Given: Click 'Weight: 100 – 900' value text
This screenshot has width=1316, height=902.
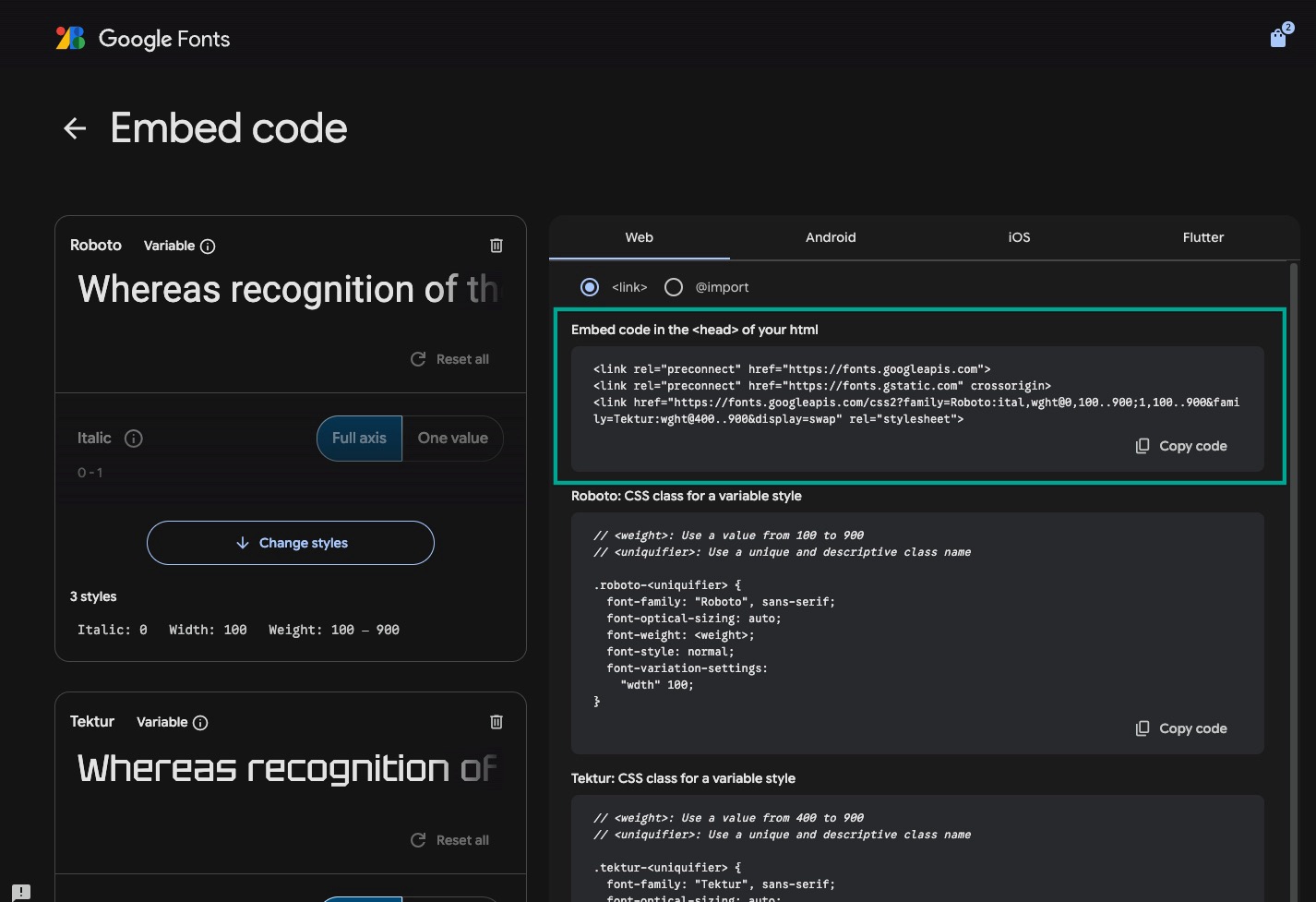Looking at the screenshot, I should [x=334, y=630].
